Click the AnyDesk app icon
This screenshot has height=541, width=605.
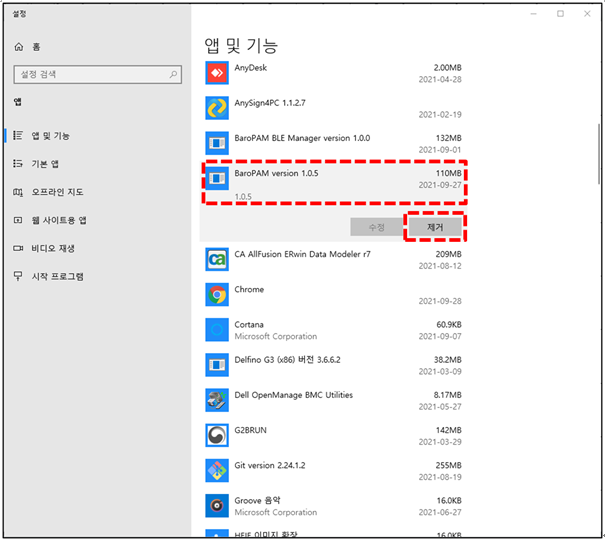pos(217,73)
